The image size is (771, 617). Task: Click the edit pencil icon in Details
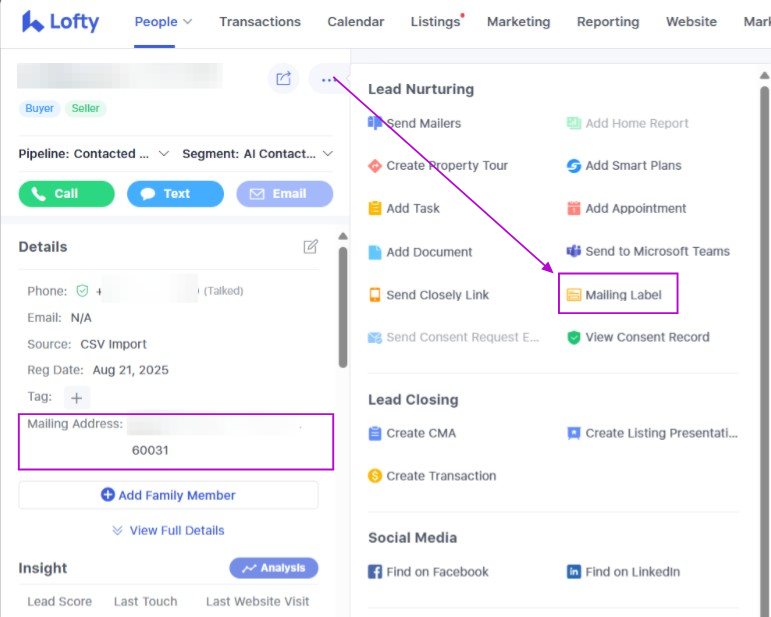(x=311, y=247)
